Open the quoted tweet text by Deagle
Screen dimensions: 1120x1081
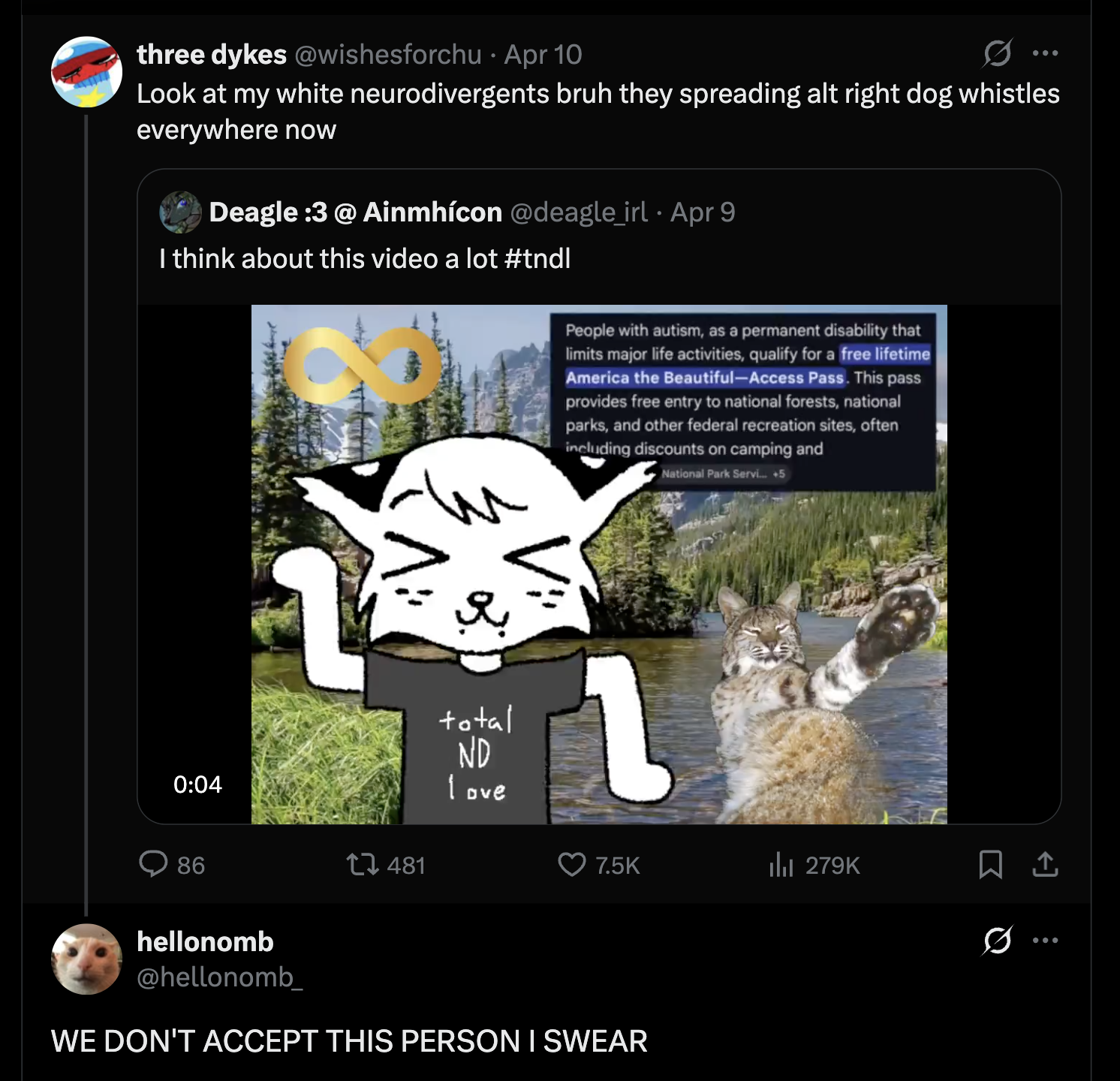[x=330, y=259]
